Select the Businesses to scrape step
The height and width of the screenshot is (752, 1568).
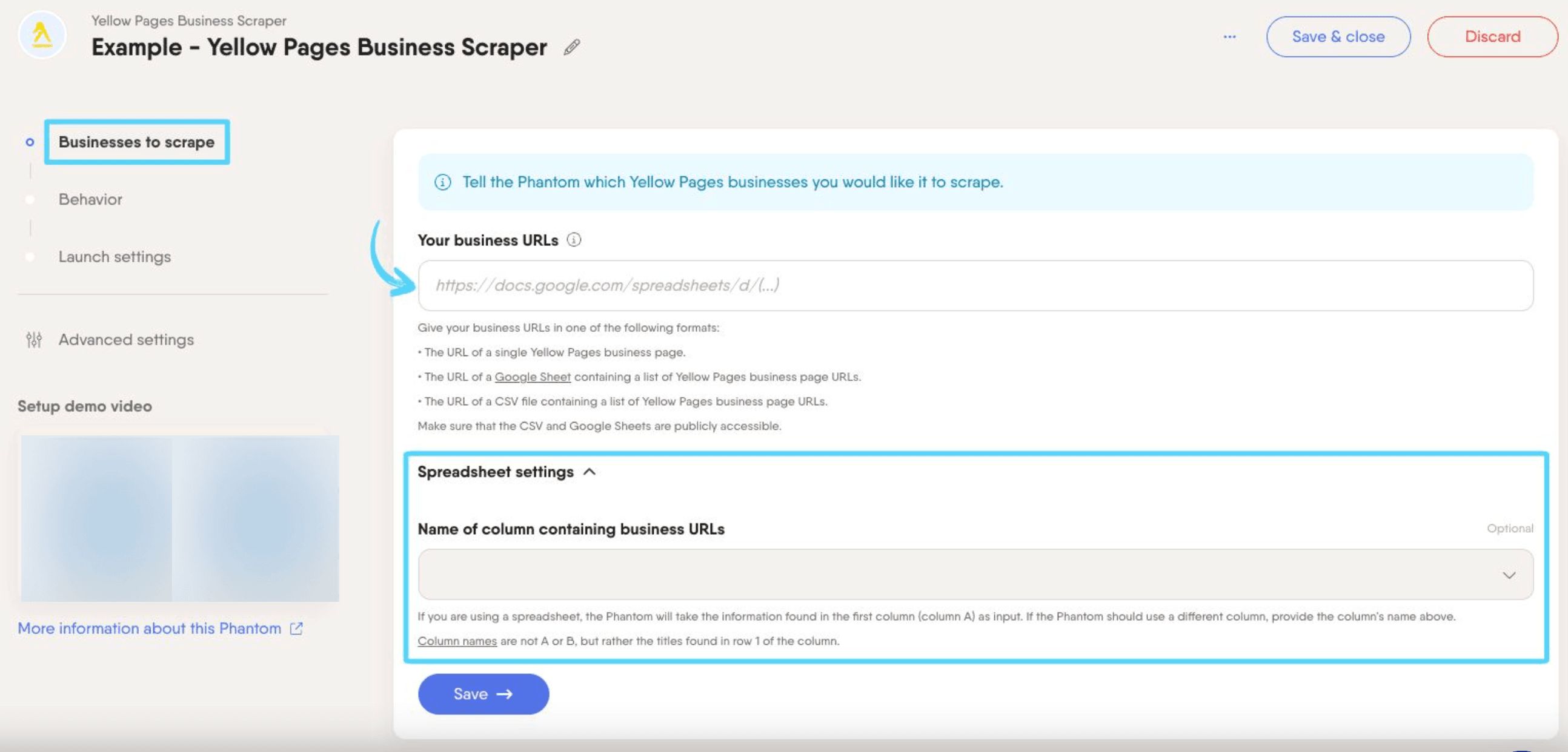tap(136, 142)
